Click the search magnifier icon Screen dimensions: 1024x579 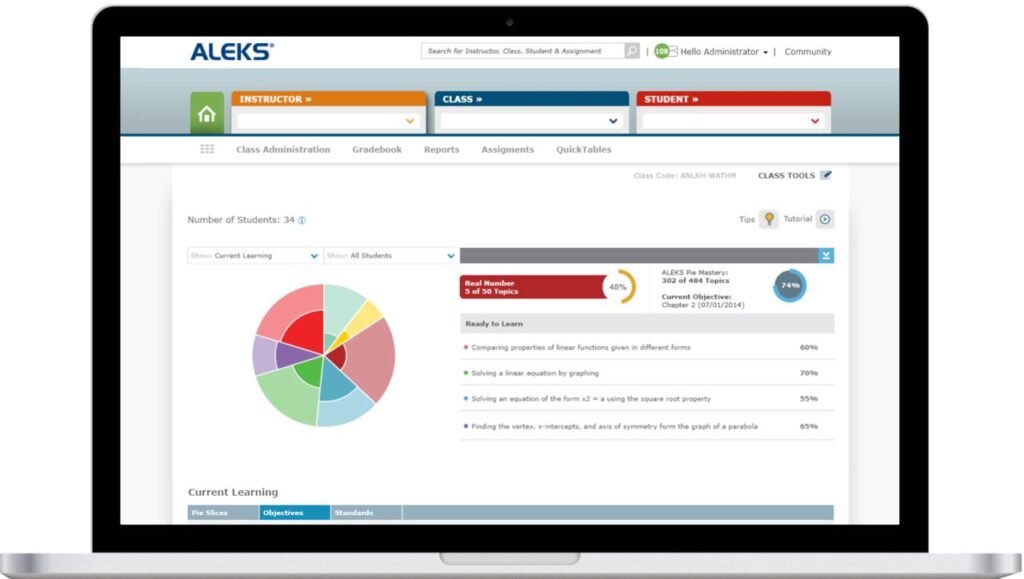click(632, 51)
